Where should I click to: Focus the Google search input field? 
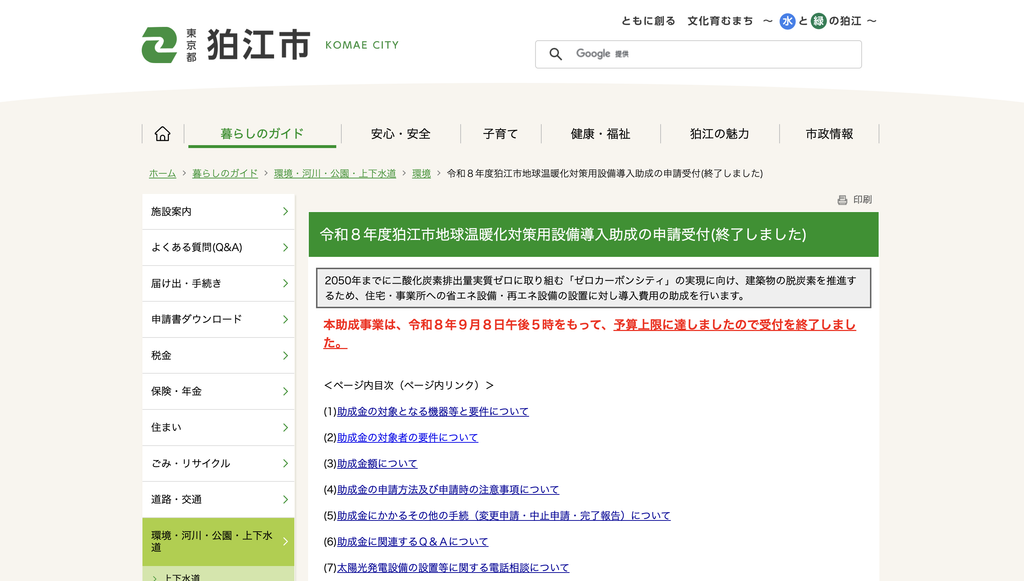click(x=698, y=54)
